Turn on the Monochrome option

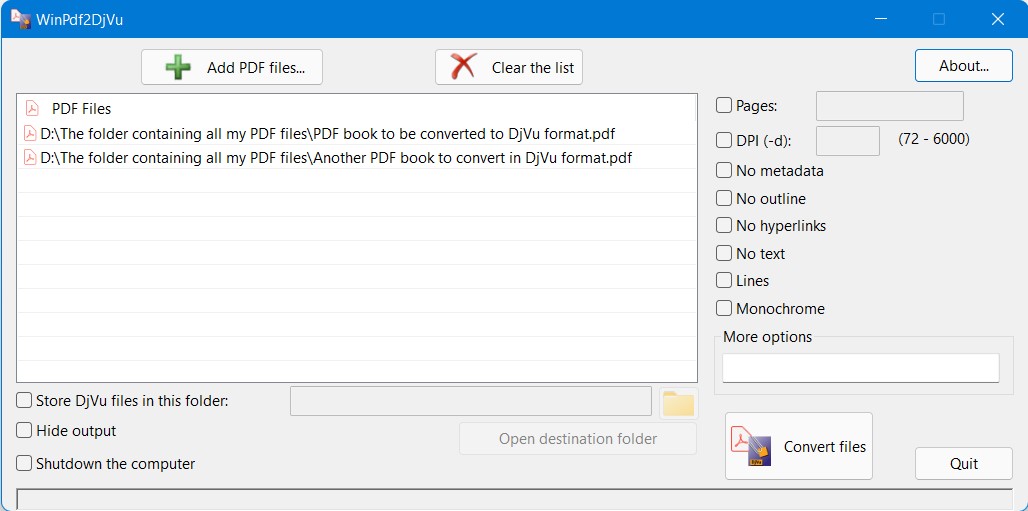(x=724, y=309)
